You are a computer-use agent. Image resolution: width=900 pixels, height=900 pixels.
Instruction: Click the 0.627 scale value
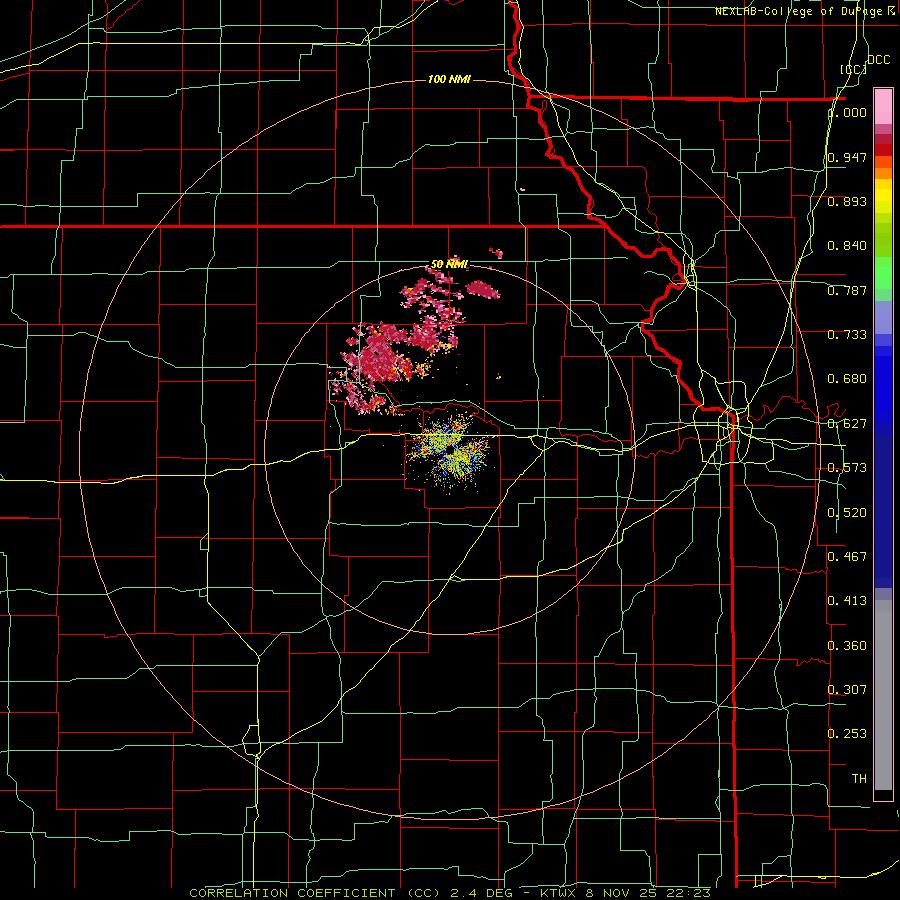[x=847, y=424]
